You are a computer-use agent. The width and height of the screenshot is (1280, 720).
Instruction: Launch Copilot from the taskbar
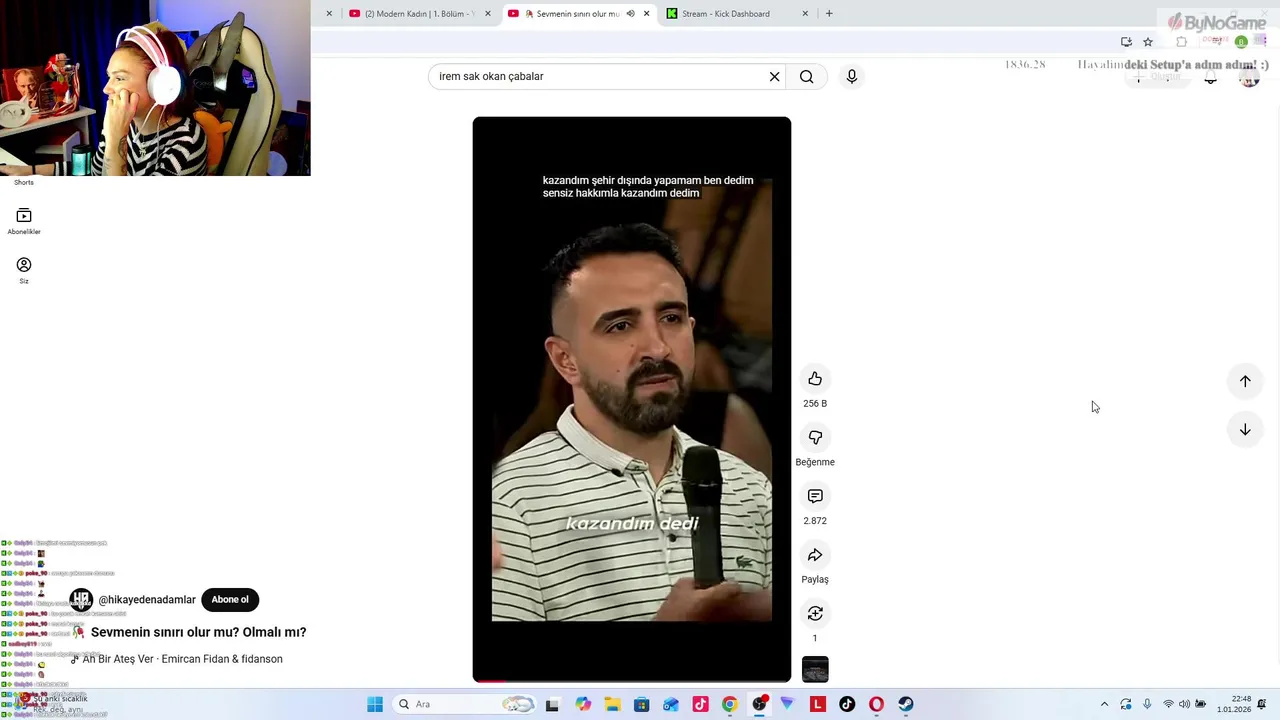583,704
